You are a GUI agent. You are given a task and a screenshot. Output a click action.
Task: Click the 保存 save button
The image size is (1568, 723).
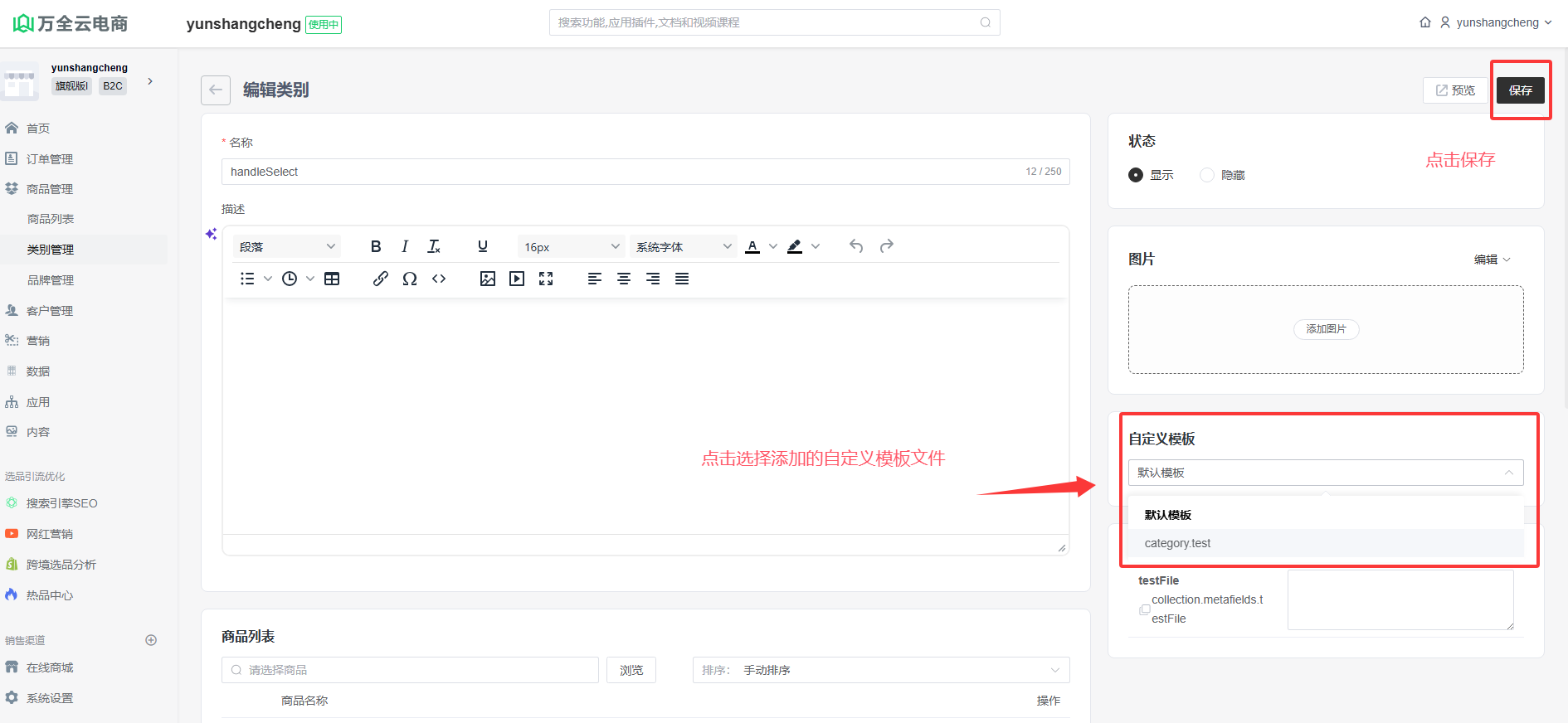[1520, 90]
